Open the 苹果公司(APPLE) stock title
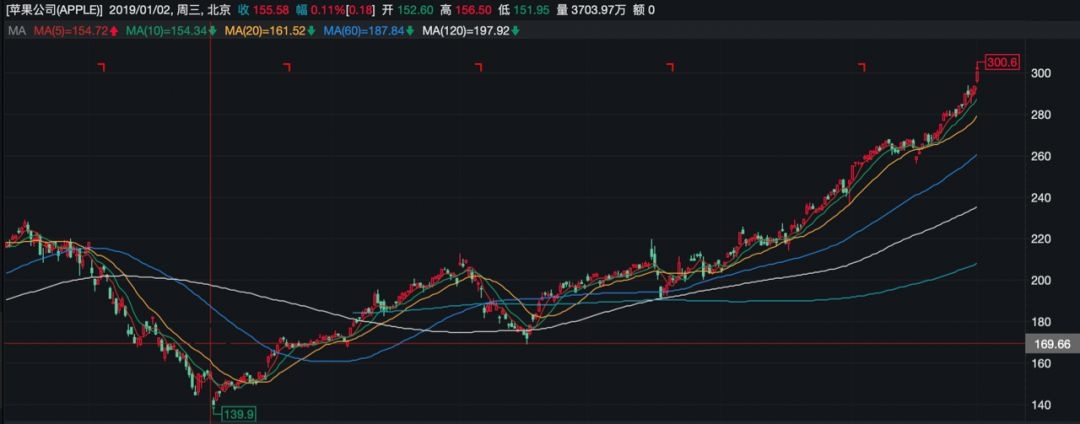The width and height of the screenshot is (1080, 424). click(54, 10)
